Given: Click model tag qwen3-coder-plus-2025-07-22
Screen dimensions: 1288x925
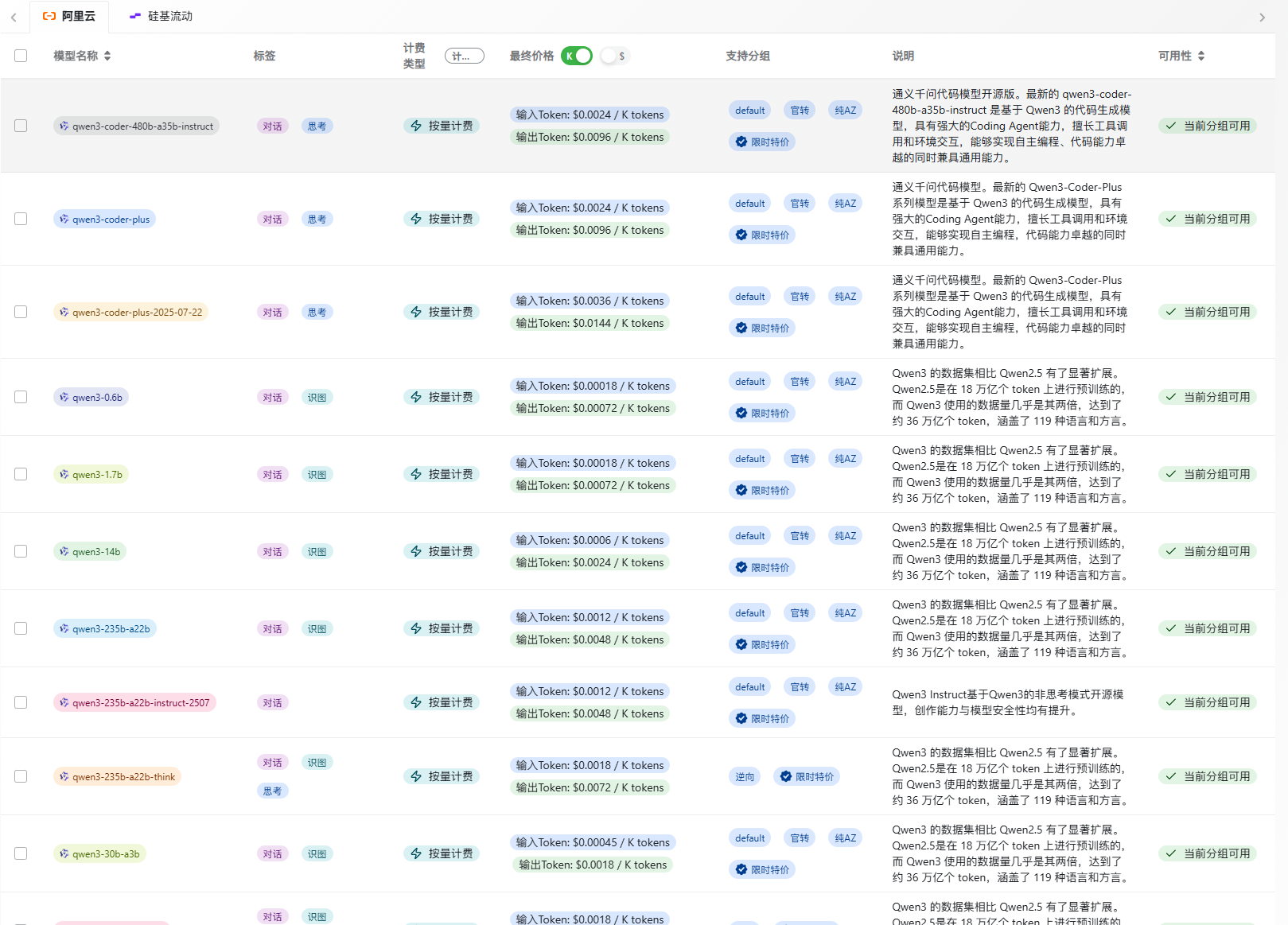Looking at the screenshot, I should 130,312.
